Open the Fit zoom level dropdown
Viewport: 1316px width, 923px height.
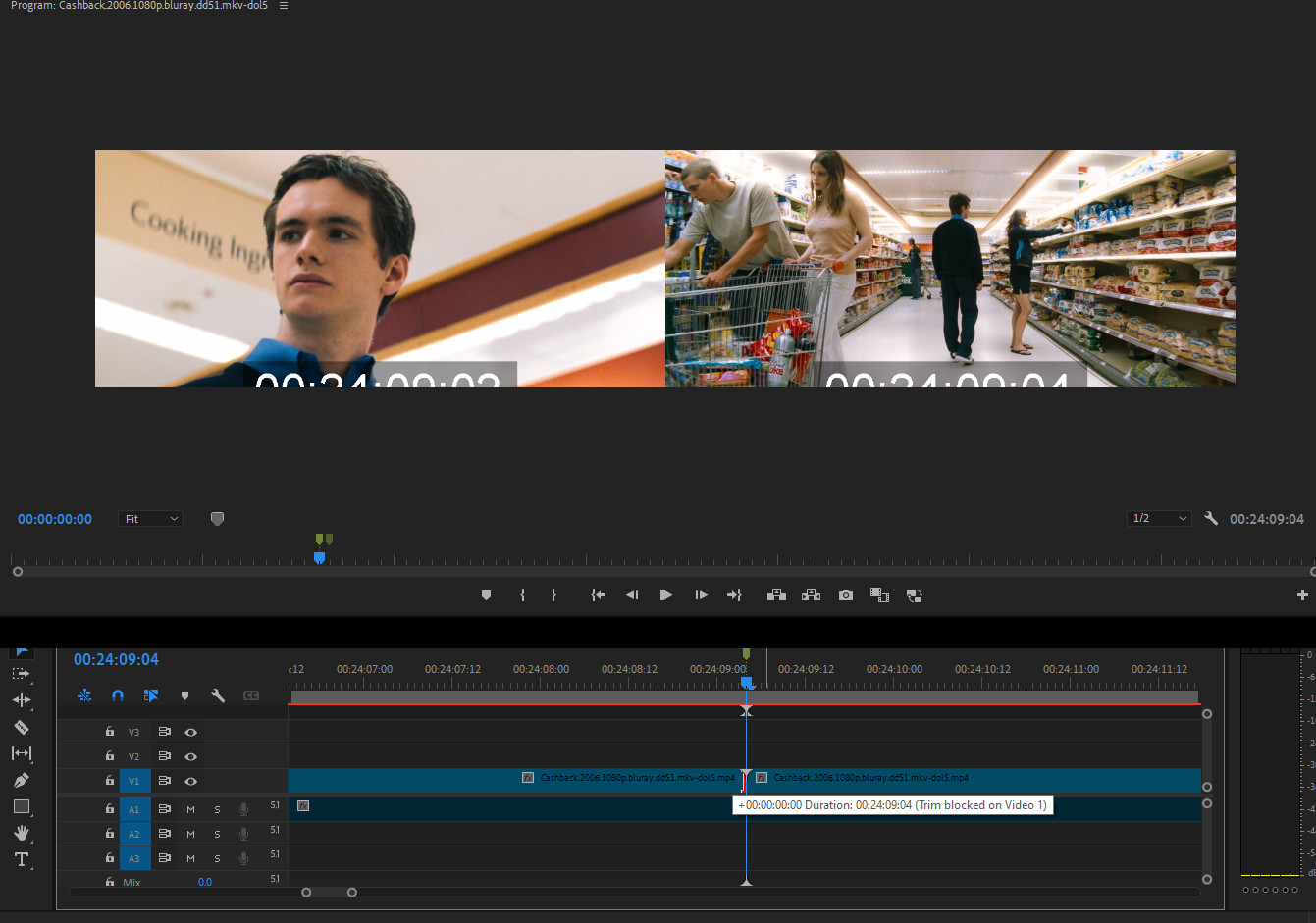coord(150,519)
